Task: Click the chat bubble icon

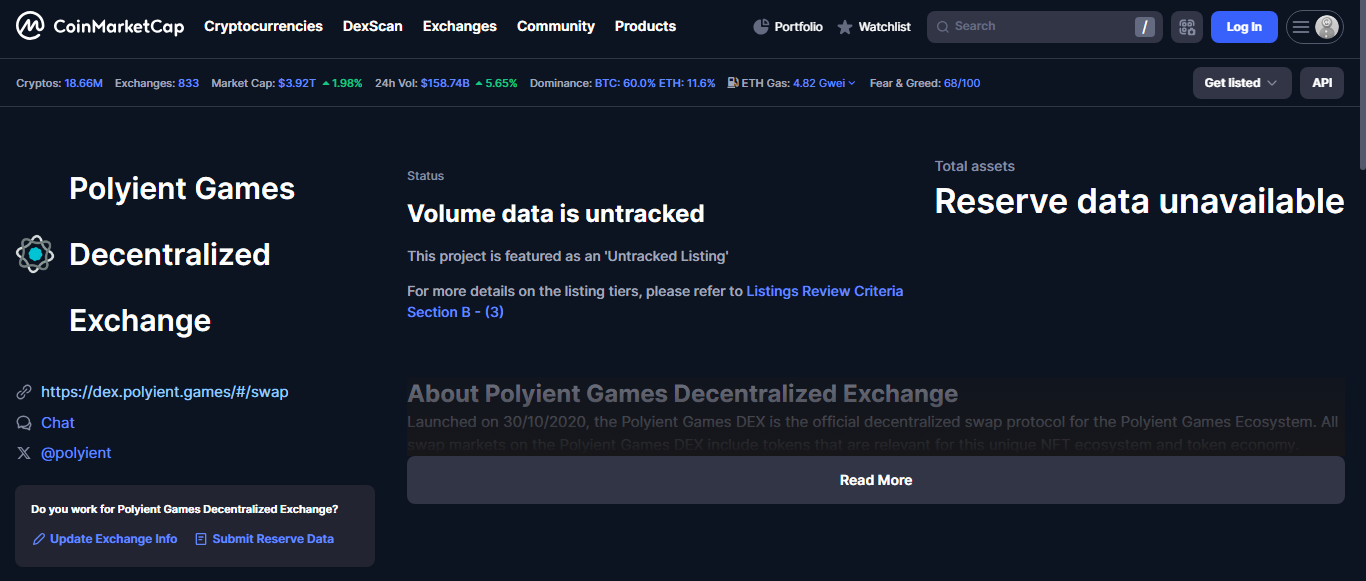Action: coord(24,423)
